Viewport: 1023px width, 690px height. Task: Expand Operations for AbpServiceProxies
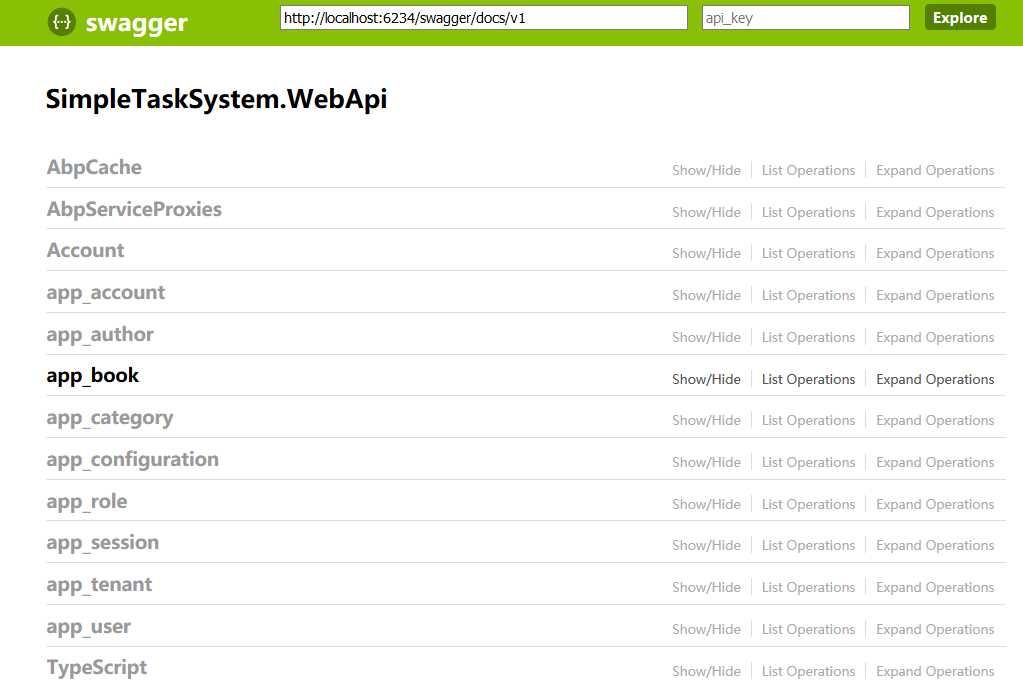[x=935, y=212]
